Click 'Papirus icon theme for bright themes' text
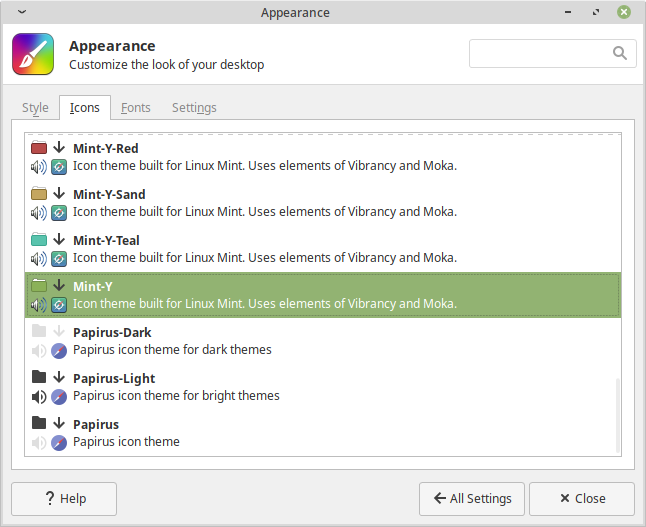 (x=176, y=396)
